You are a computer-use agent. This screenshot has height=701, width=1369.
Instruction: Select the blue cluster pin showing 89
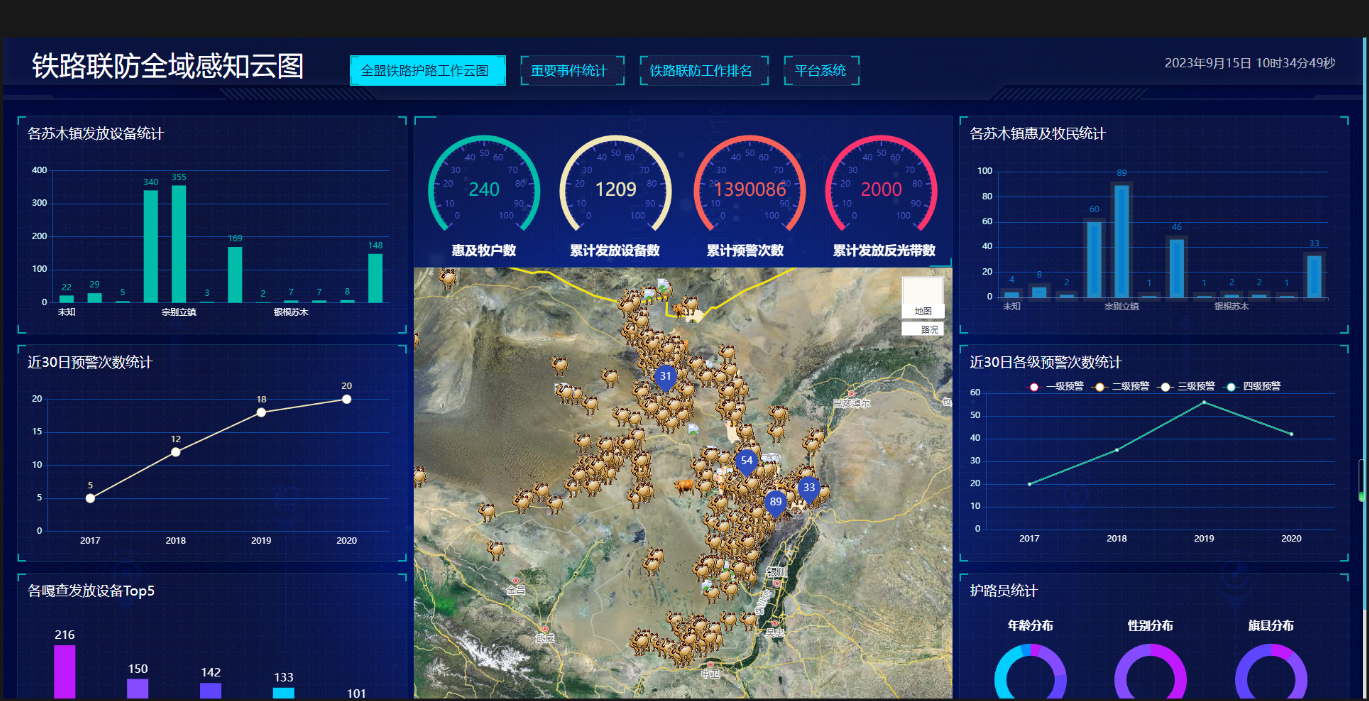775,502
